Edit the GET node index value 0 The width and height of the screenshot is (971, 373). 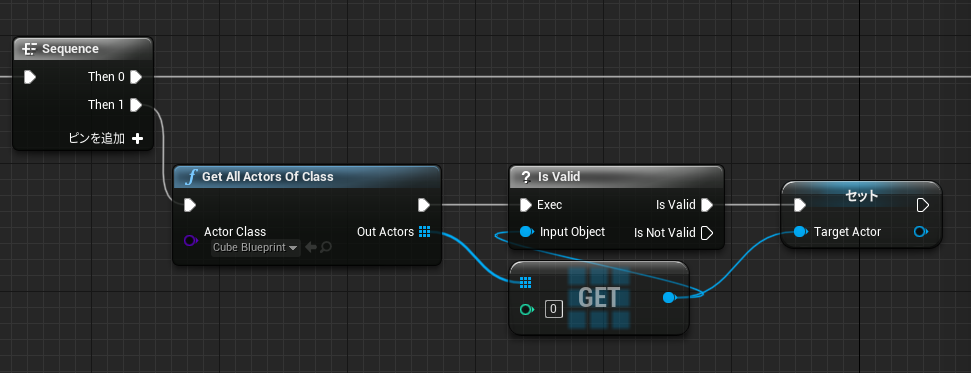pos(554,309)
